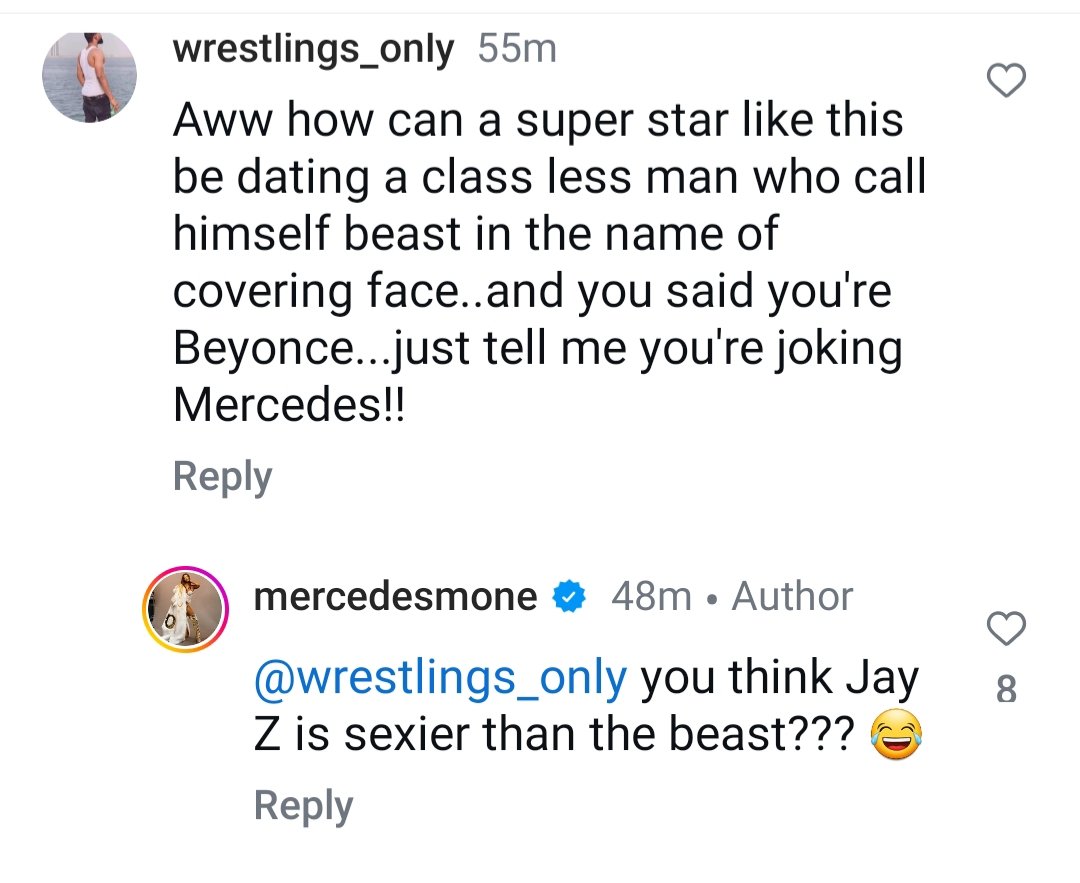The height and width of the screenshot is (883, 1080).
Task: Click the 48m timestamp
Action: [x=651, y=597]
